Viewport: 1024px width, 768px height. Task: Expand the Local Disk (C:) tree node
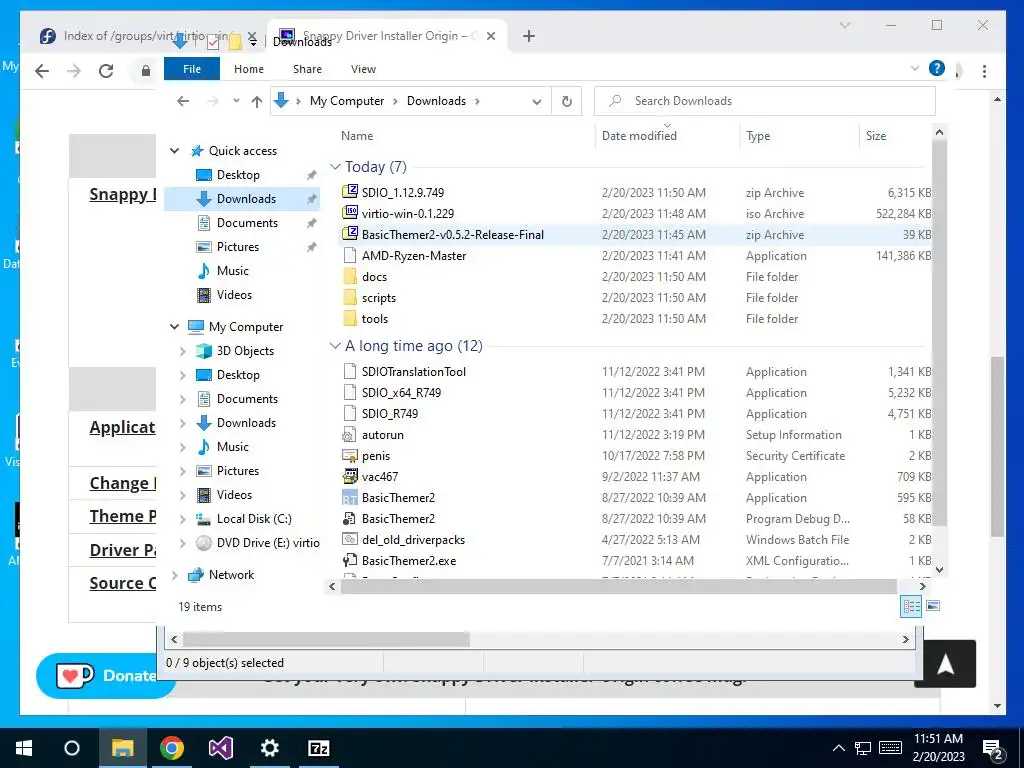183,519
